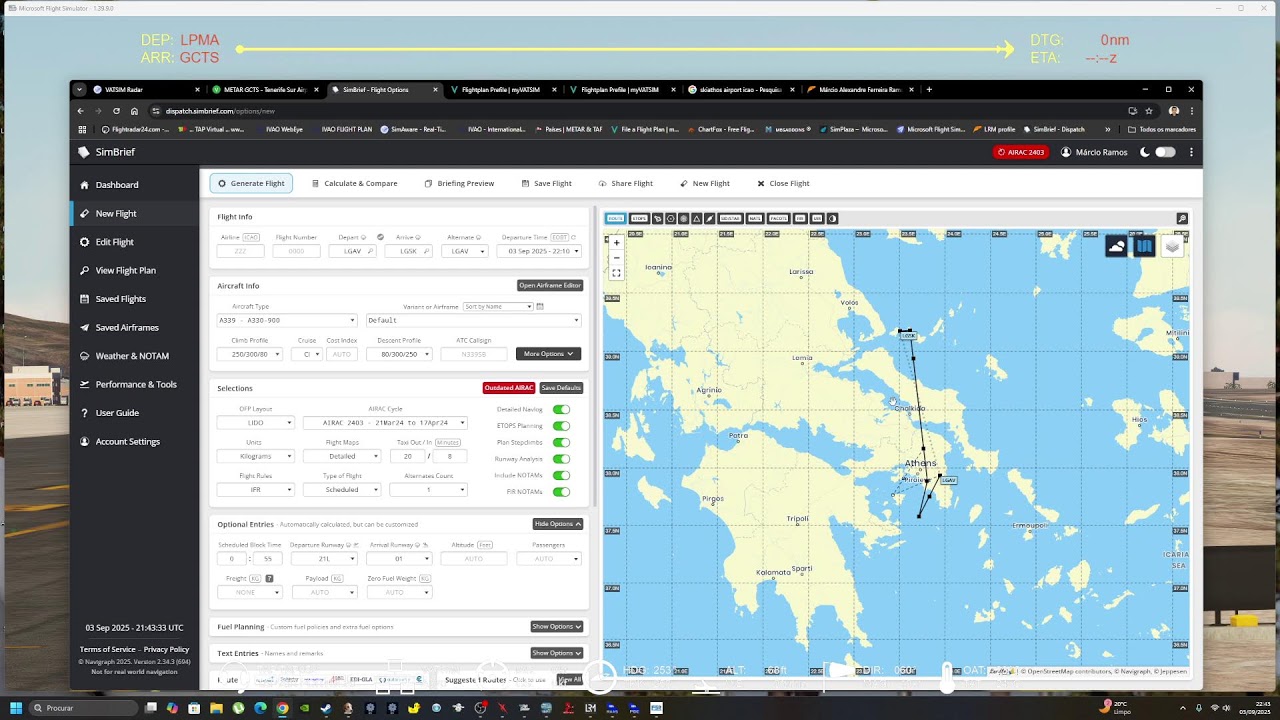Click the Generate Flight button

(251, 183)
